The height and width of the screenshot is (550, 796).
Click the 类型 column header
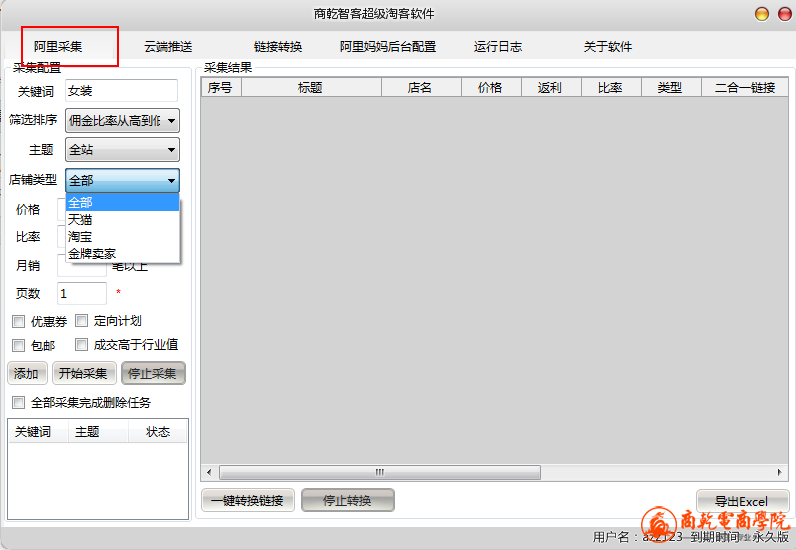point(671,87)
